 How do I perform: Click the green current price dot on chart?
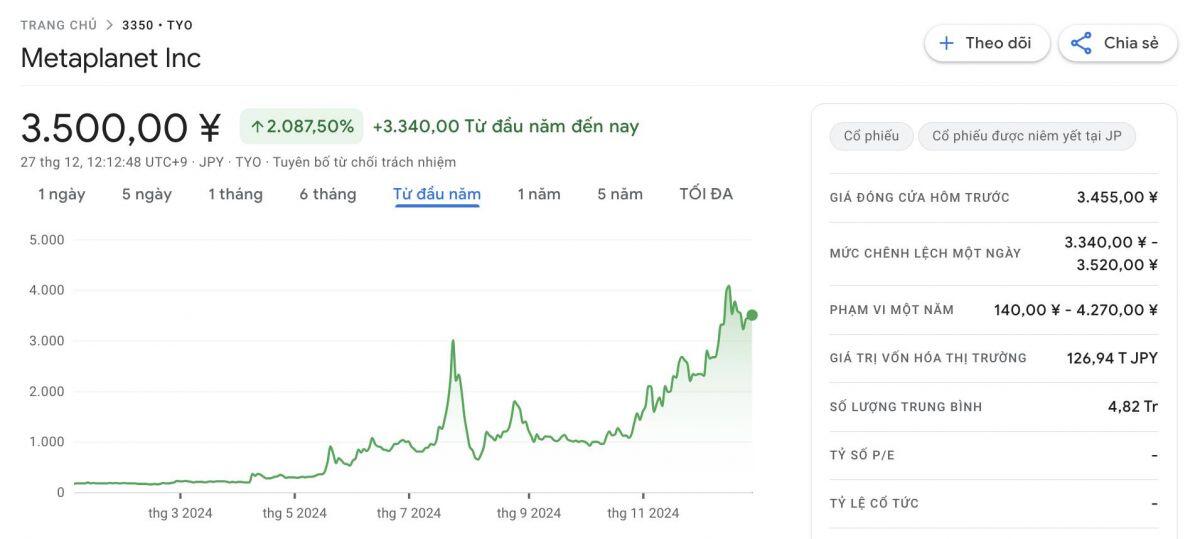752,315
